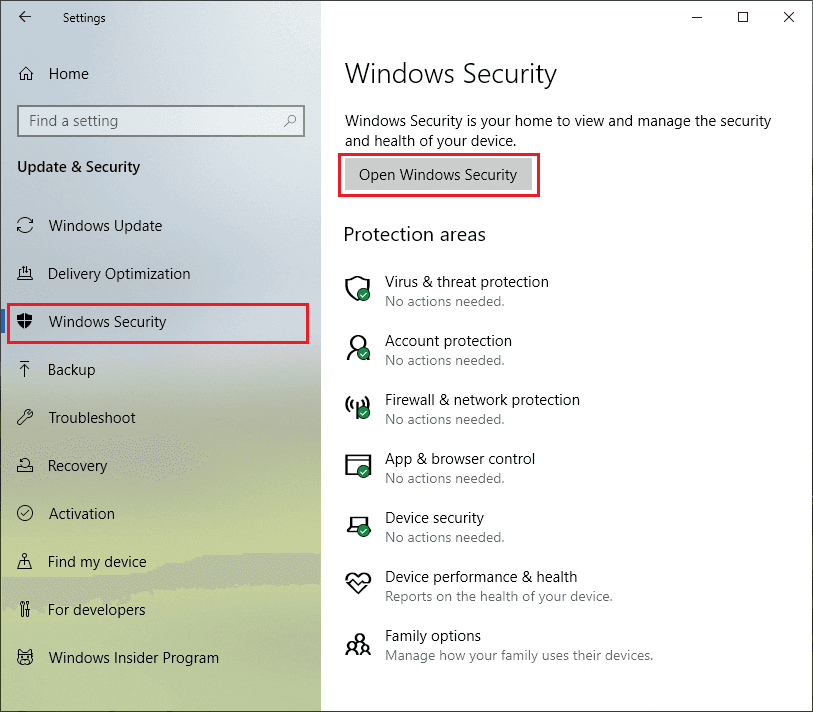Screen dimensions: 813x712
Task: Open Troubleshoot settings page
Action: [92, 417]
